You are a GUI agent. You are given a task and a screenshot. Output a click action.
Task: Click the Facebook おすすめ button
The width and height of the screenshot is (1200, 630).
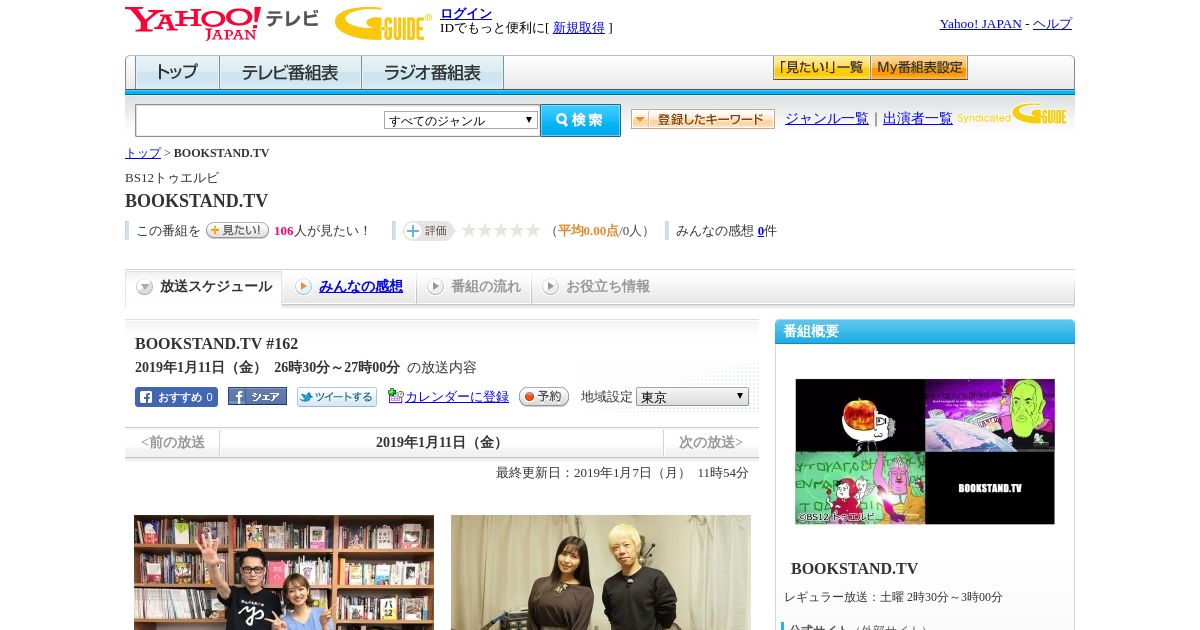(x=176, y=397)
